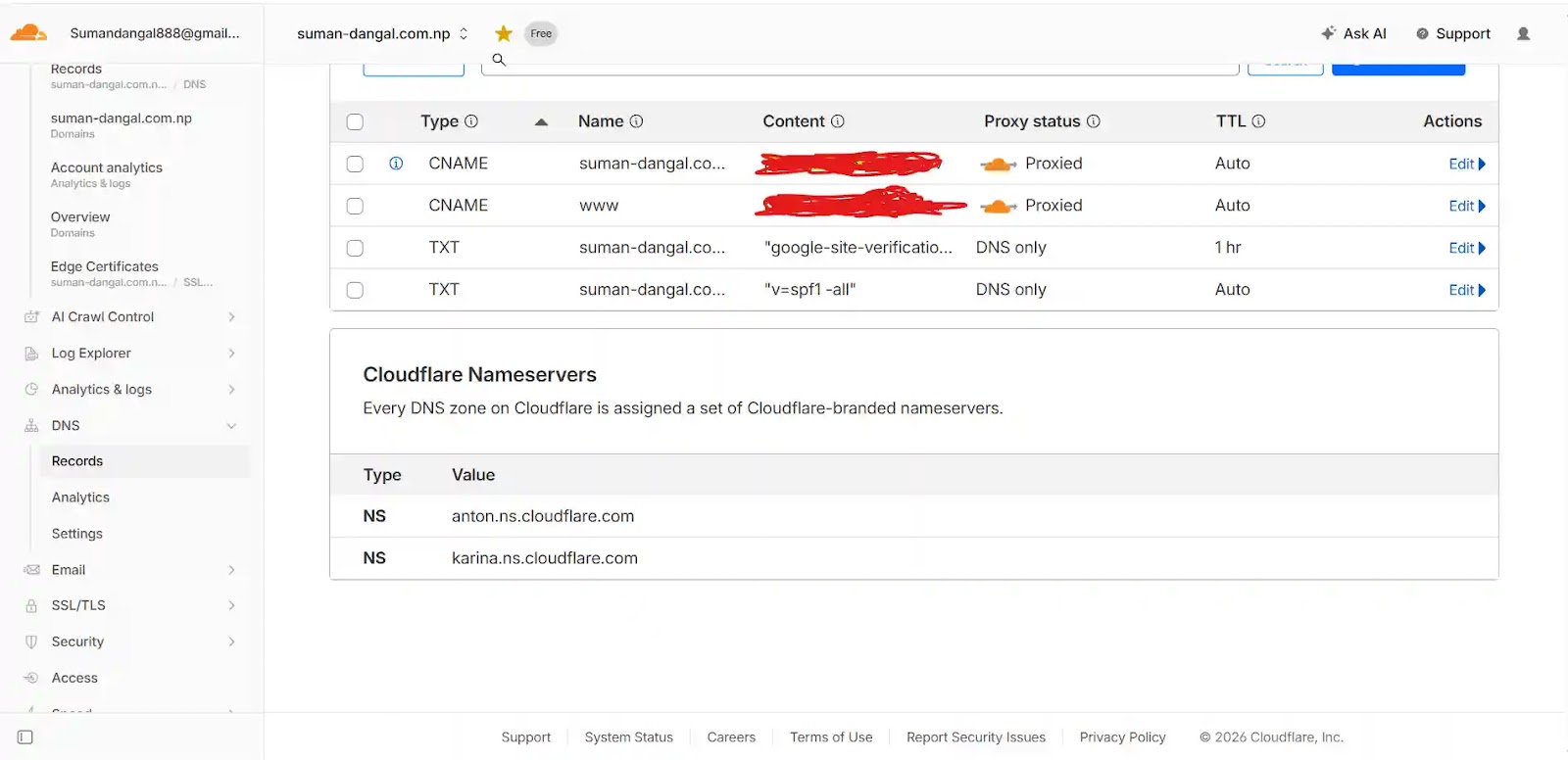1568x760 pixels.
Task: Open DNS Settings in sidebar
Action: 76,534
